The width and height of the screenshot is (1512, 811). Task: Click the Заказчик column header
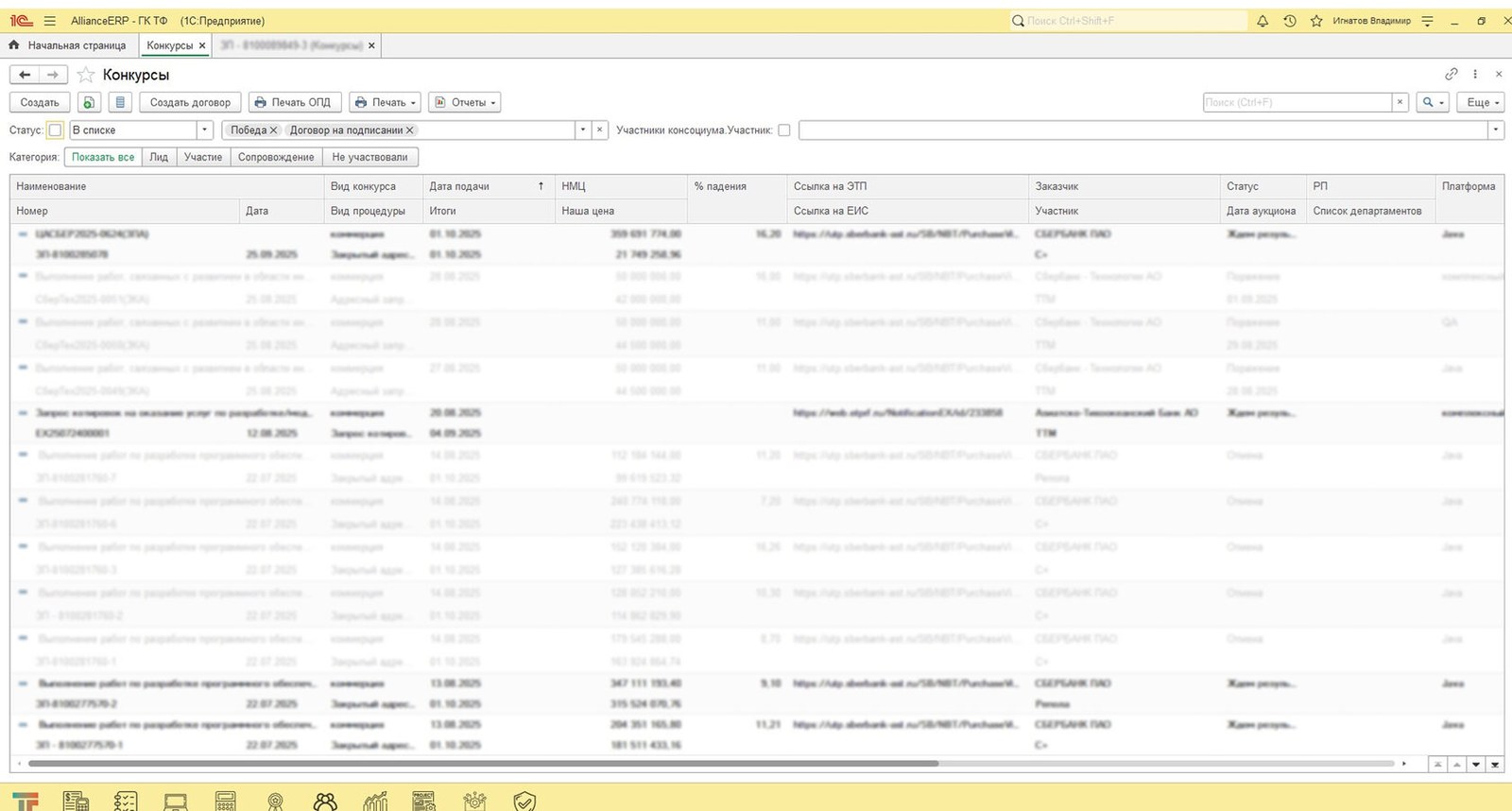(1125, 186)
